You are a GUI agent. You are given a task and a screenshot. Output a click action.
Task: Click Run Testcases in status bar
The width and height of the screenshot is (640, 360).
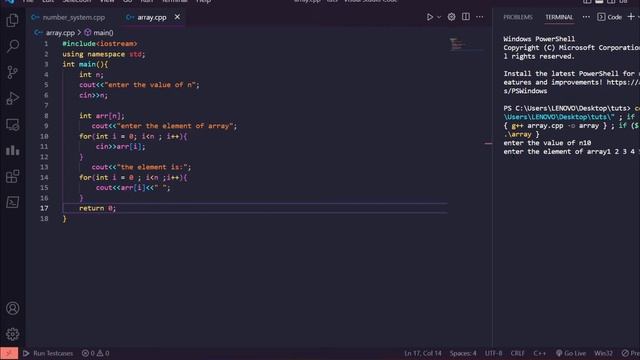48,353
